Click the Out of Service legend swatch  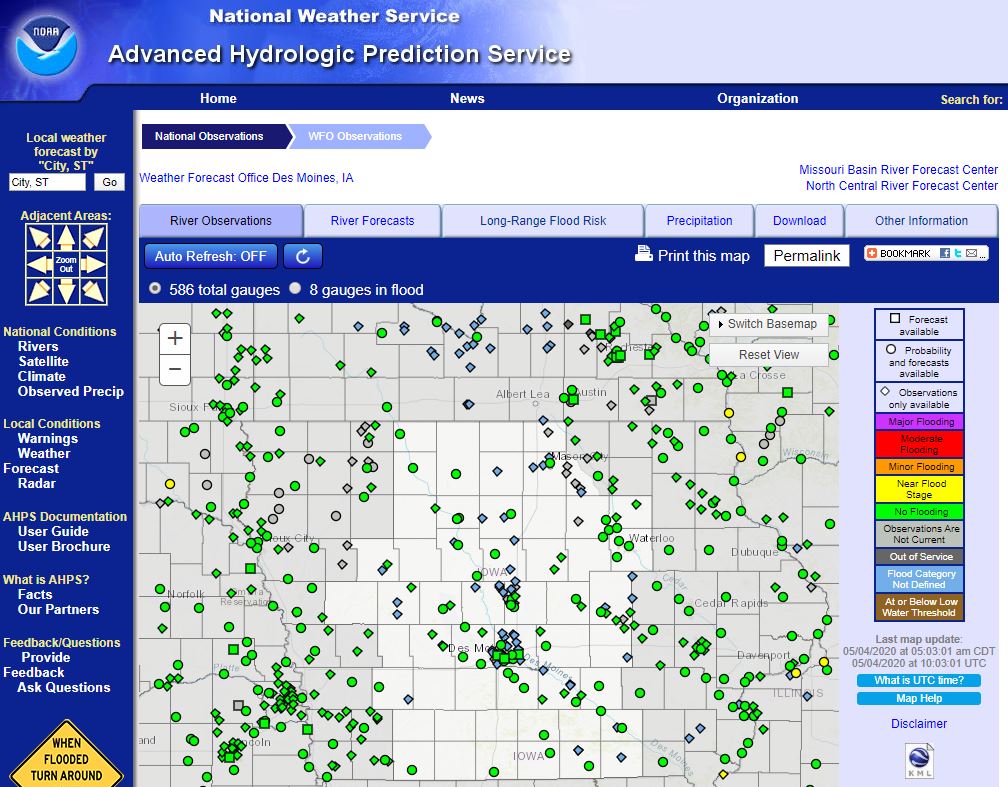tap(919, 557)
